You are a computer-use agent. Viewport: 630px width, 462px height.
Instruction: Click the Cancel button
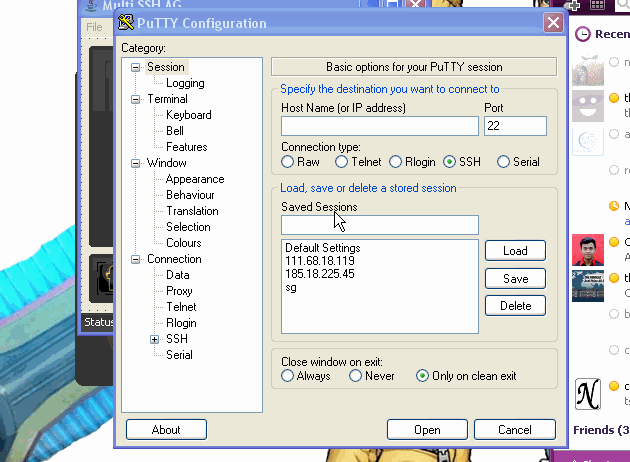point(515,430)
